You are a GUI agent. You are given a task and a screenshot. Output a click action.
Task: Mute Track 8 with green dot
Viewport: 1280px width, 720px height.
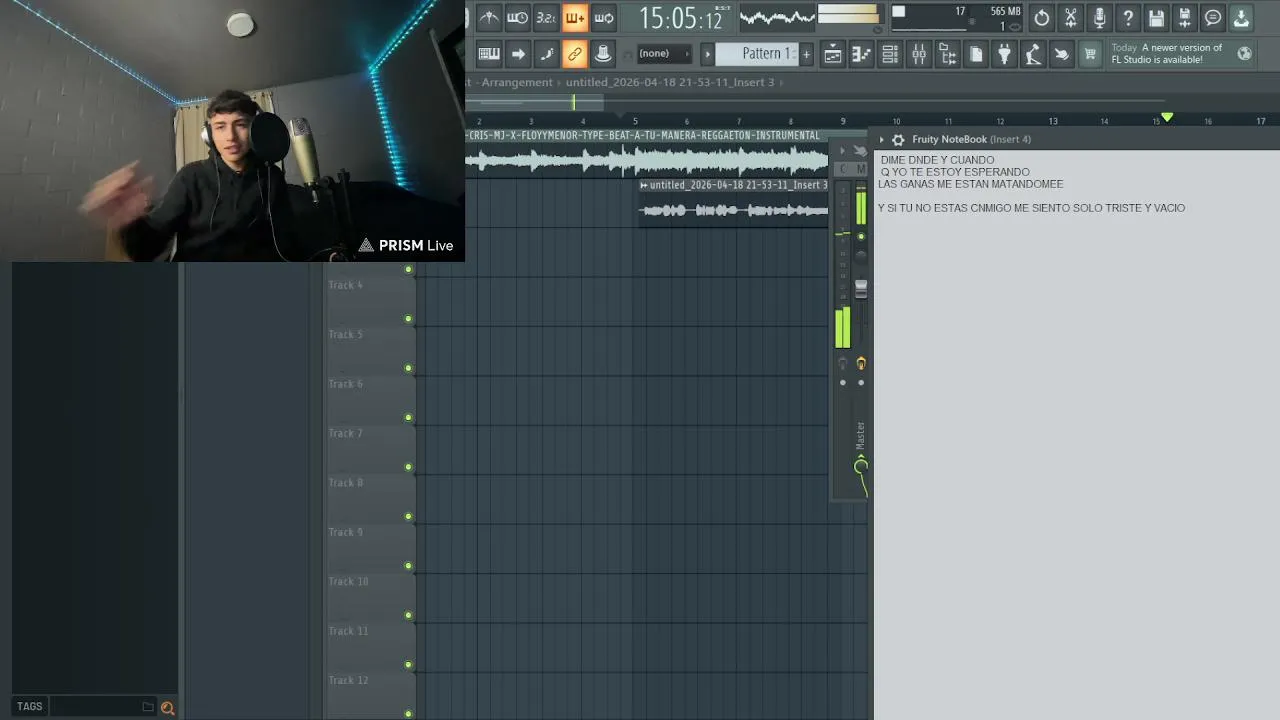point(408,517)
